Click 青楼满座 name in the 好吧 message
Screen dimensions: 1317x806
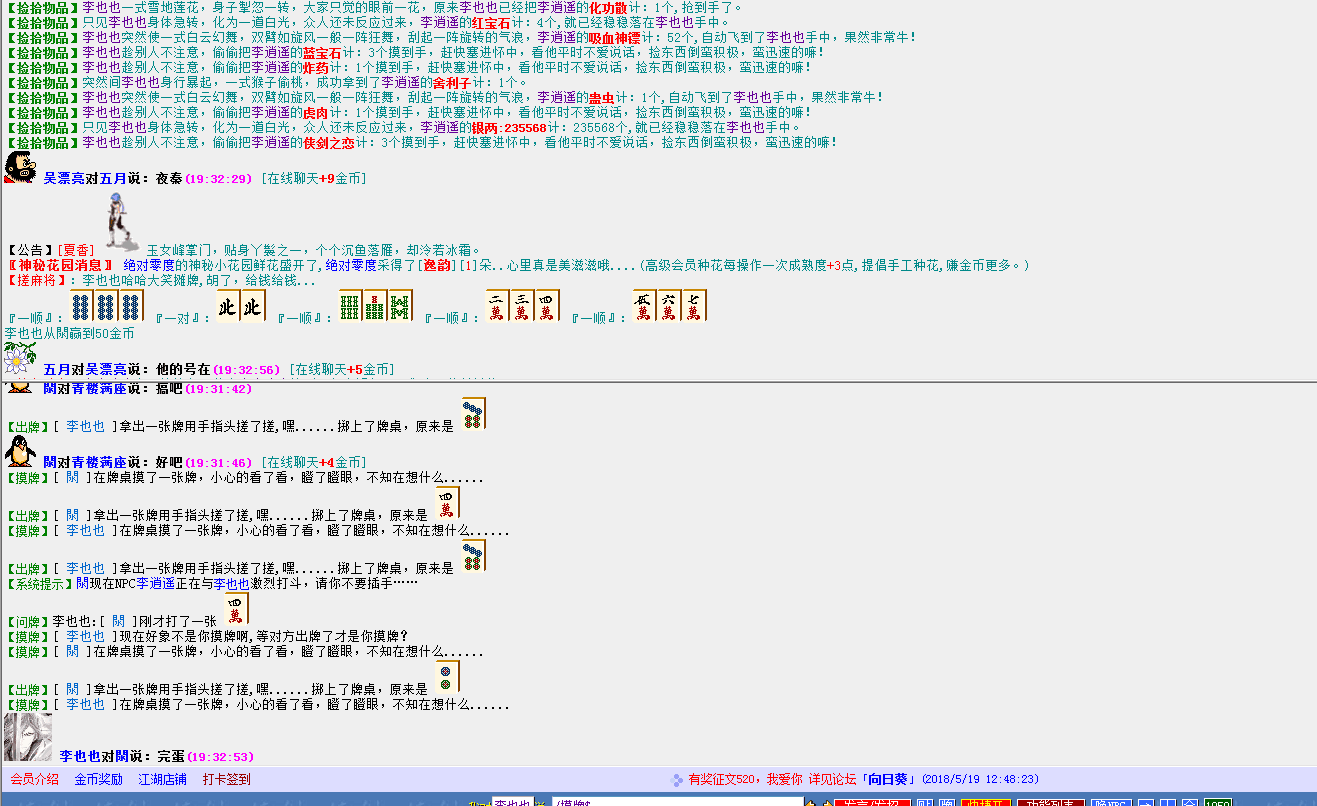point(97,463)
